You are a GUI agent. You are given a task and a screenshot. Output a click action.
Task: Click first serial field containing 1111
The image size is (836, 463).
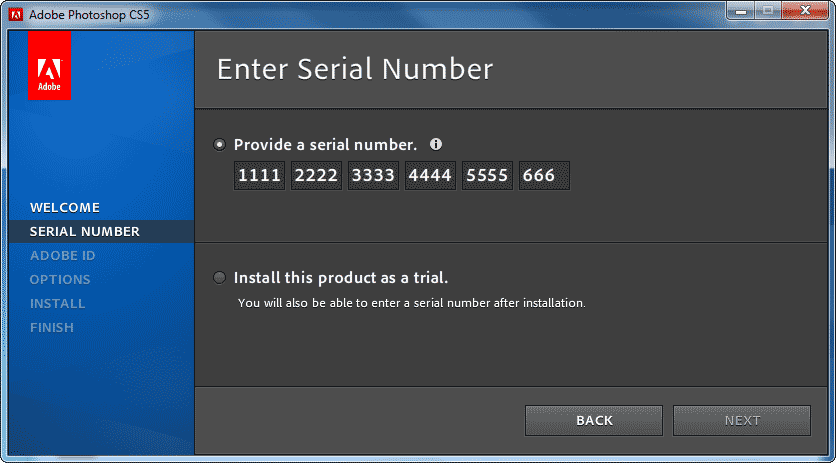coord(259,176)
